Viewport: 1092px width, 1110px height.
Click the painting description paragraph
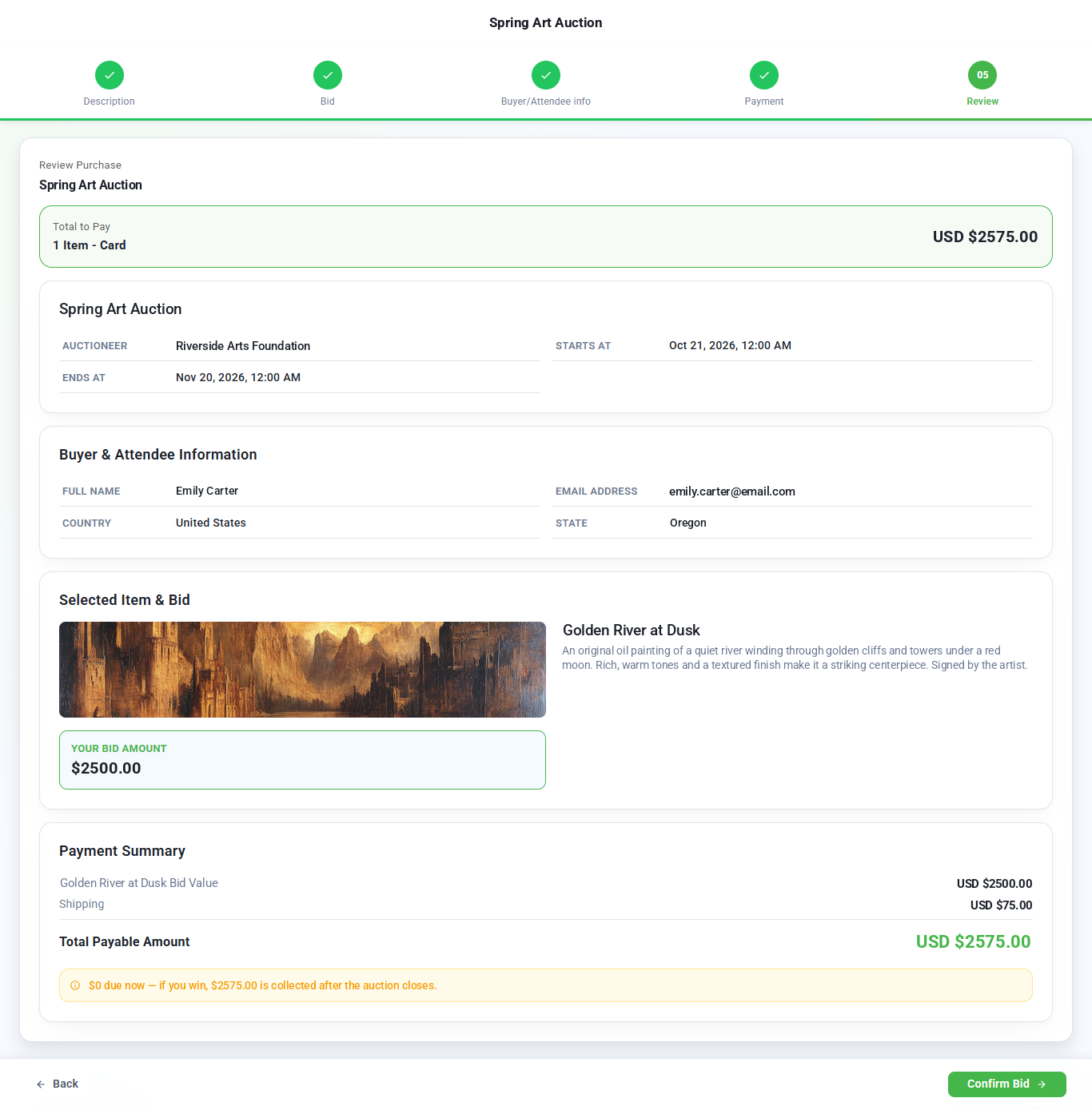point(795,658)
